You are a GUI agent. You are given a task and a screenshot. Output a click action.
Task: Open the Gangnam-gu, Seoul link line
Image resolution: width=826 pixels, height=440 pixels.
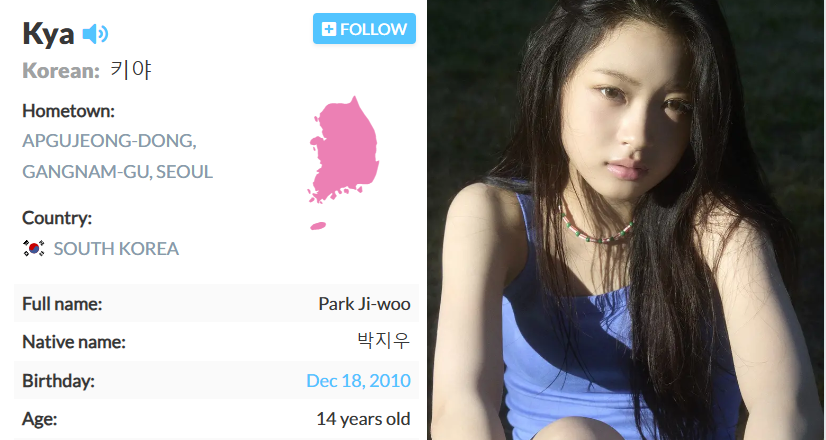(117, 172)
